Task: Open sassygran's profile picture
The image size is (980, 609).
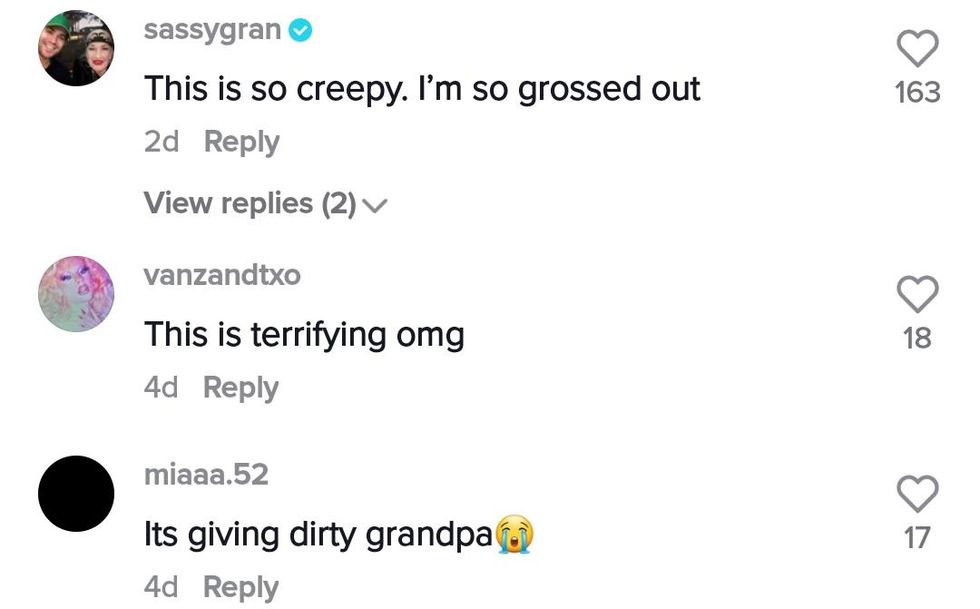Action: pos(76,54)
